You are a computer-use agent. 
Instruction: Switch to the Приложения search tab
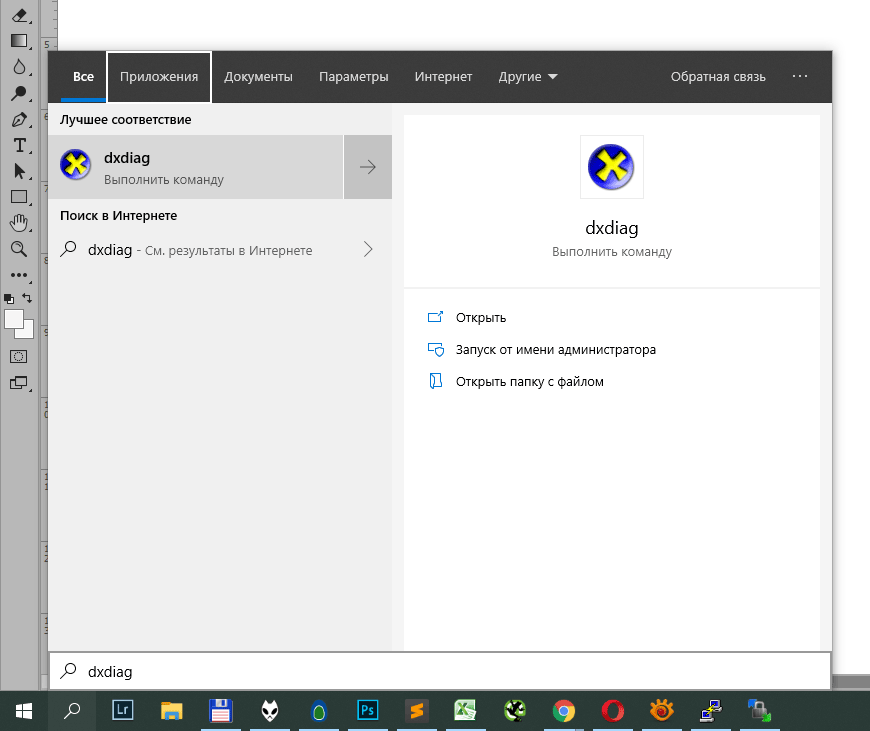(x=159, y=77)
